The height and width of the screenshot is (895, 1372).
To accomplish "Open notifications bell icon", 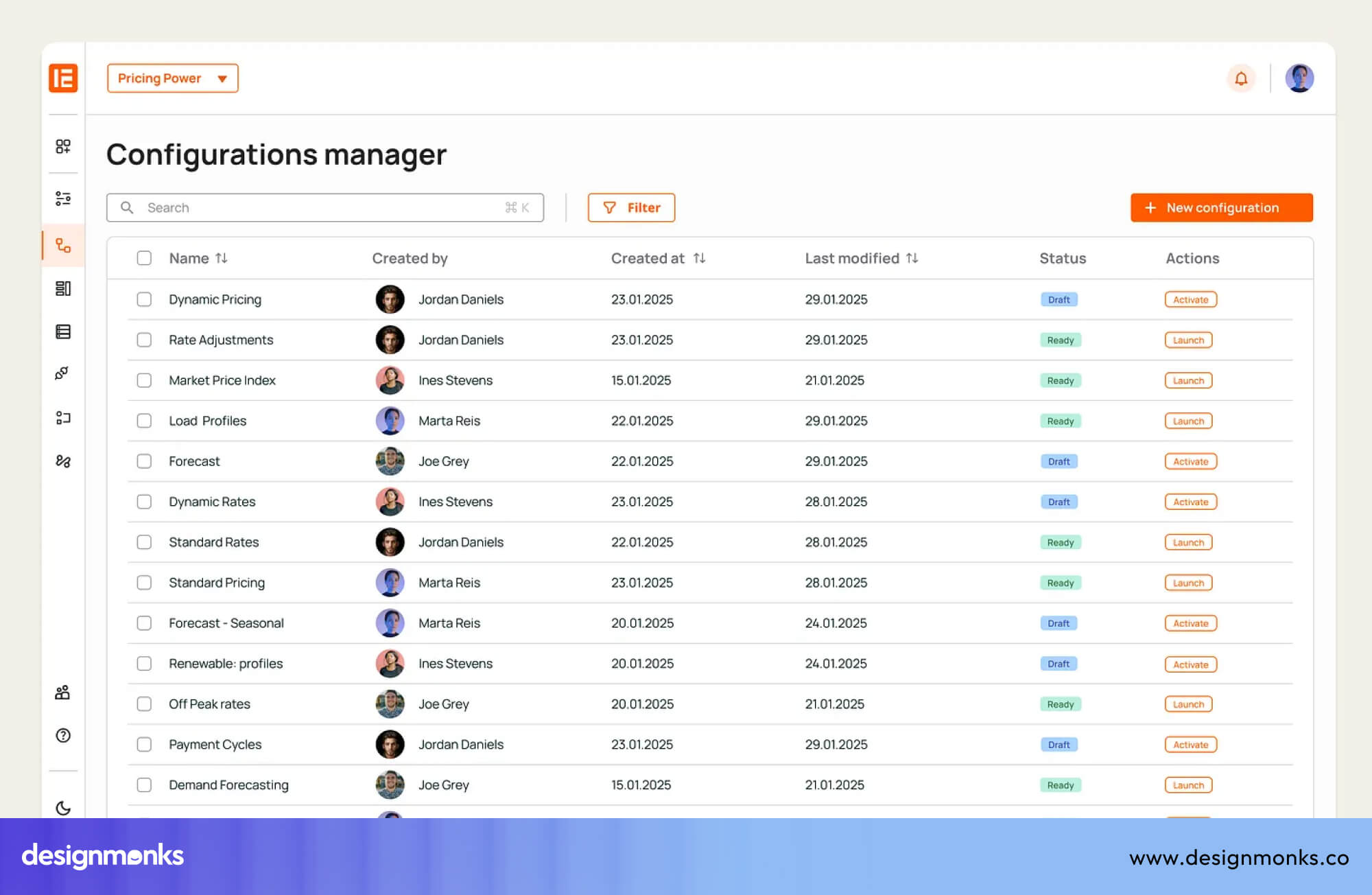I will click(x=1241, y=78).
